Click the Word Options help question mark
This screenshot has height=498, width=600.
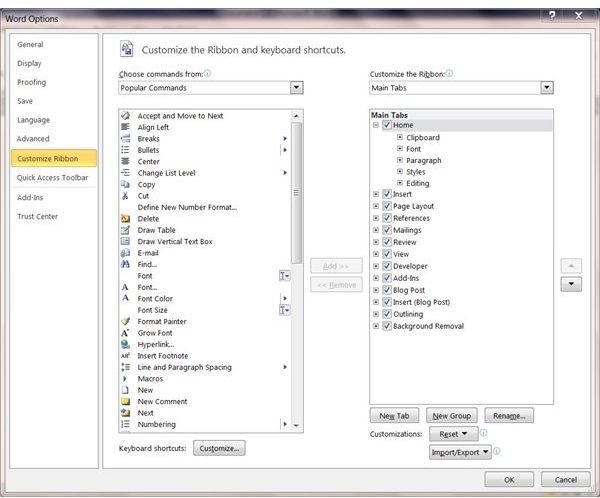click(x=552, y=15)
